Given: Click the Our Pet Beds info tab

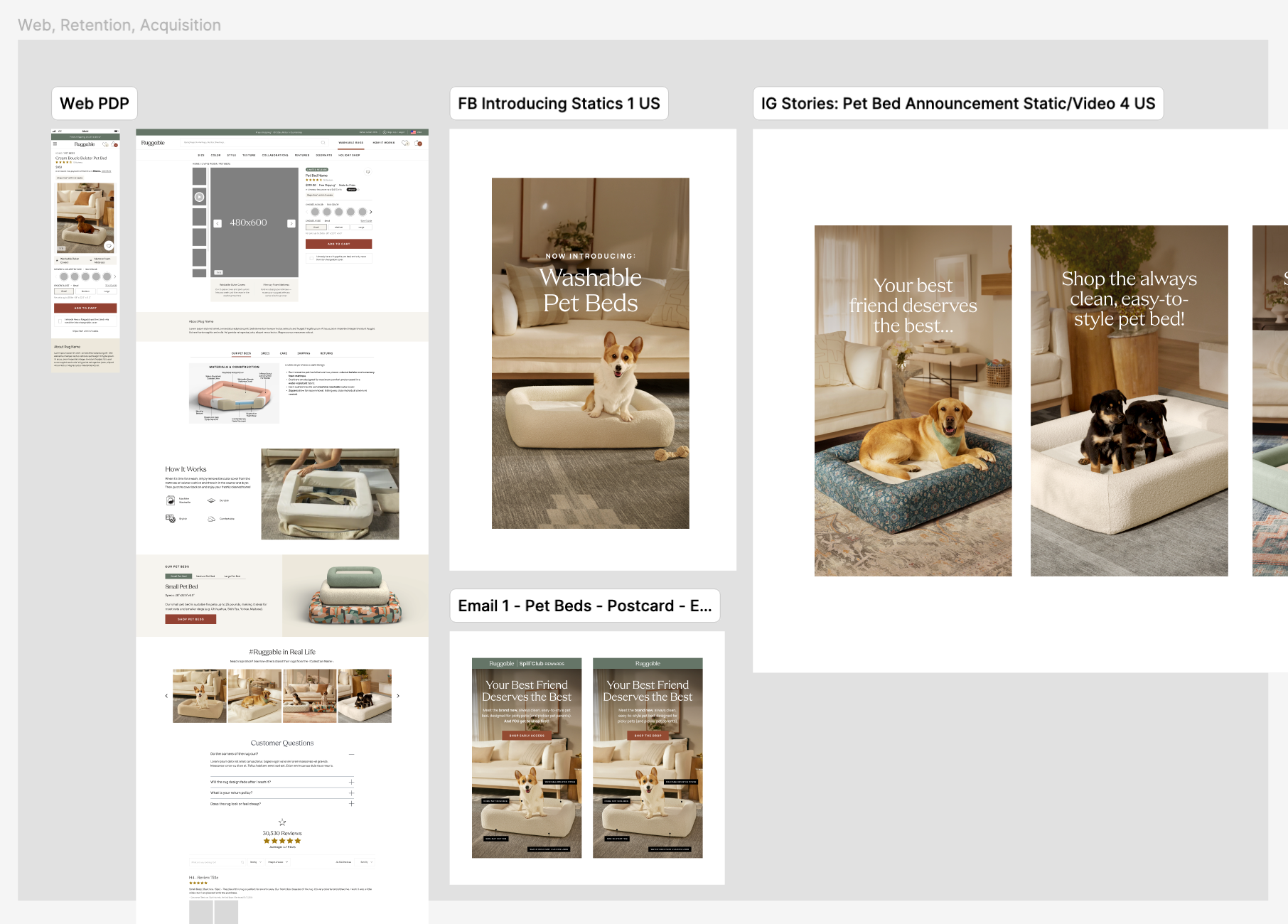Looking at the screenshot, I should click(241, 353).
